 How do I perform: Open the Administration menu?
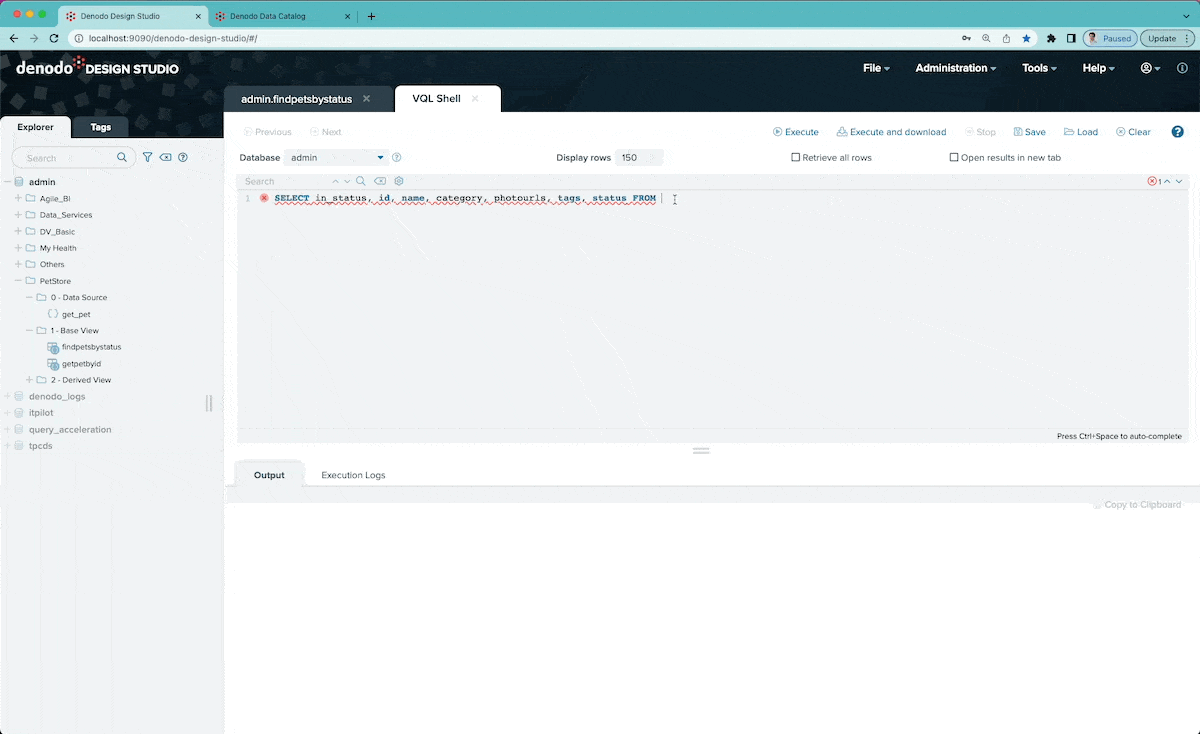[956, 68]
